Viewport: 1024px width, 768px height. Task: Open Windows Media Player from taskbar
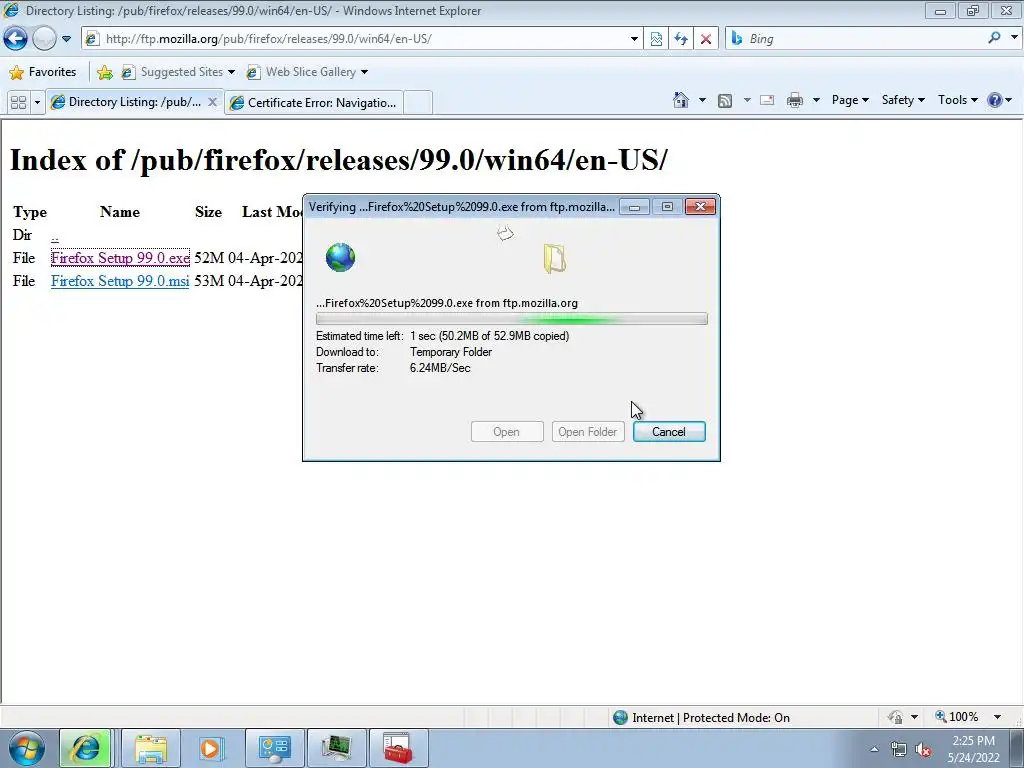[x=210, y=748]
